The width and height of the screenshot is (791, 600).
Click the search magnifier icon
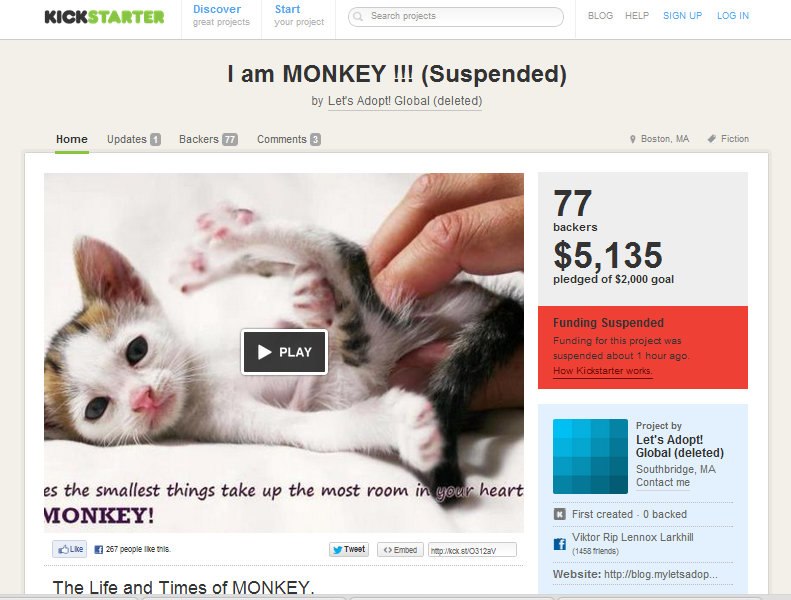pos(358,16)
